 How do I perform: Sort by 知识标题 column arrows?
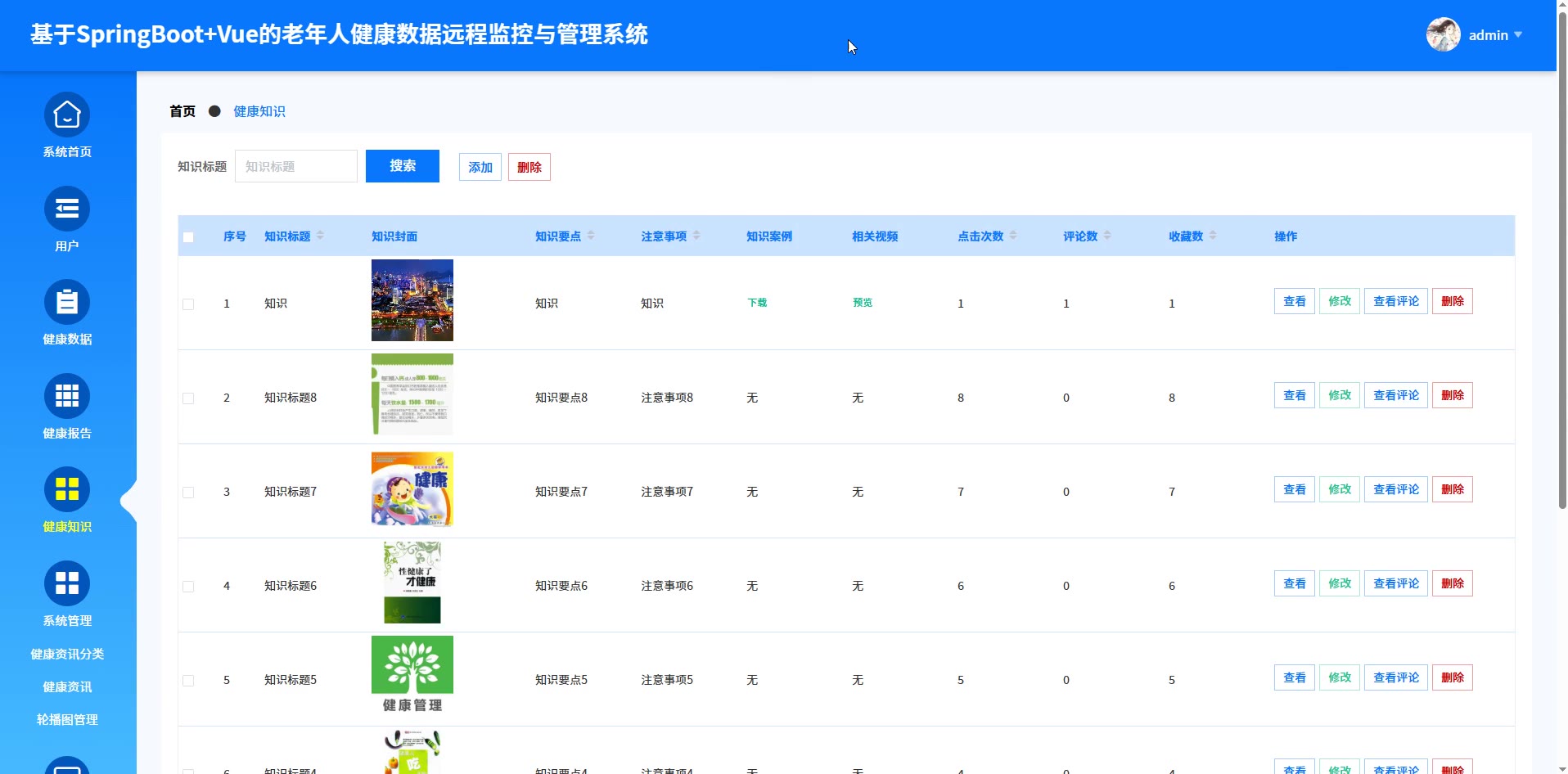(320, 236)
